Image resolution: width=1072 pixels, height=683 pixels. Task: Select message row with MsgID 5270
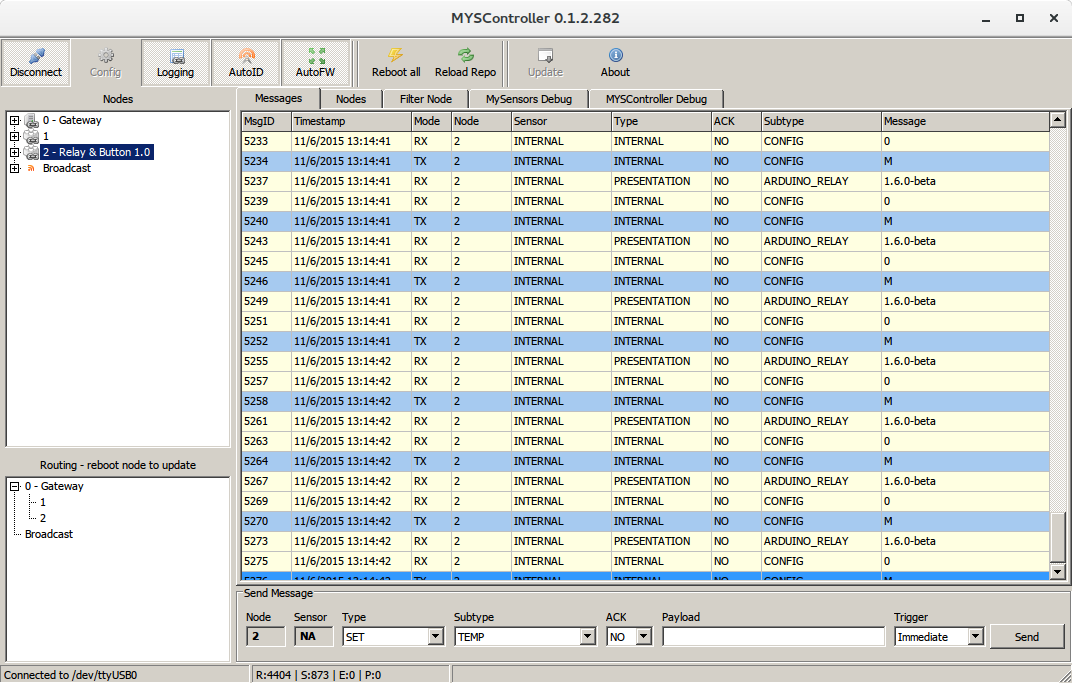pyautogui.click(x=645, y=521)
